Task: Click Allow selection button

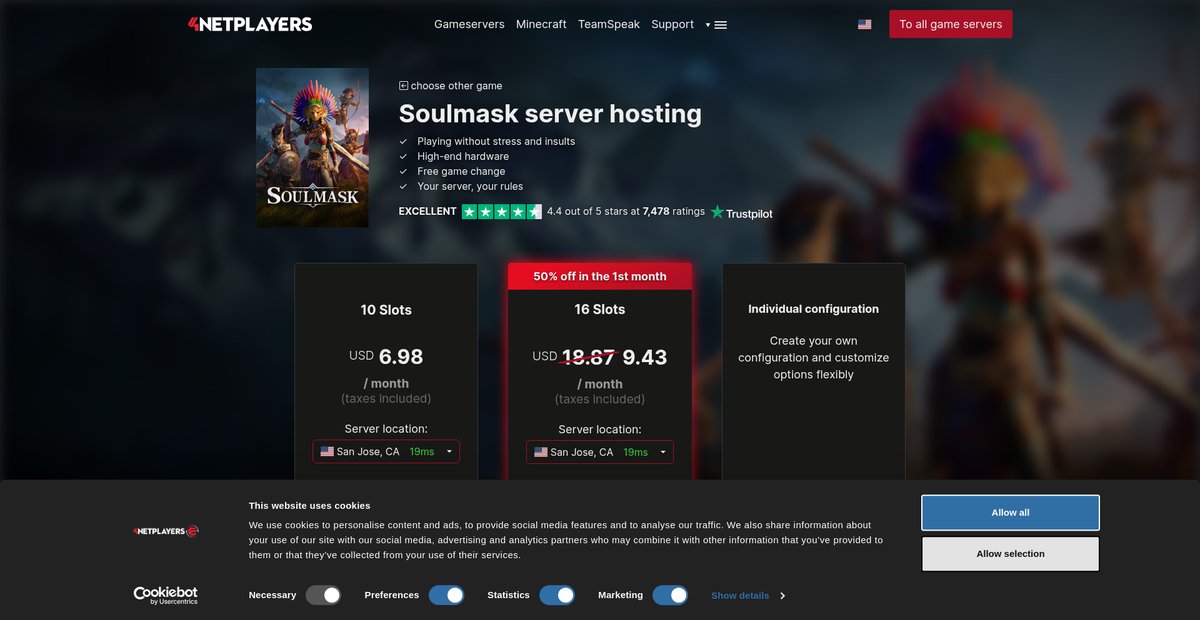Action: pos(1010,554)
